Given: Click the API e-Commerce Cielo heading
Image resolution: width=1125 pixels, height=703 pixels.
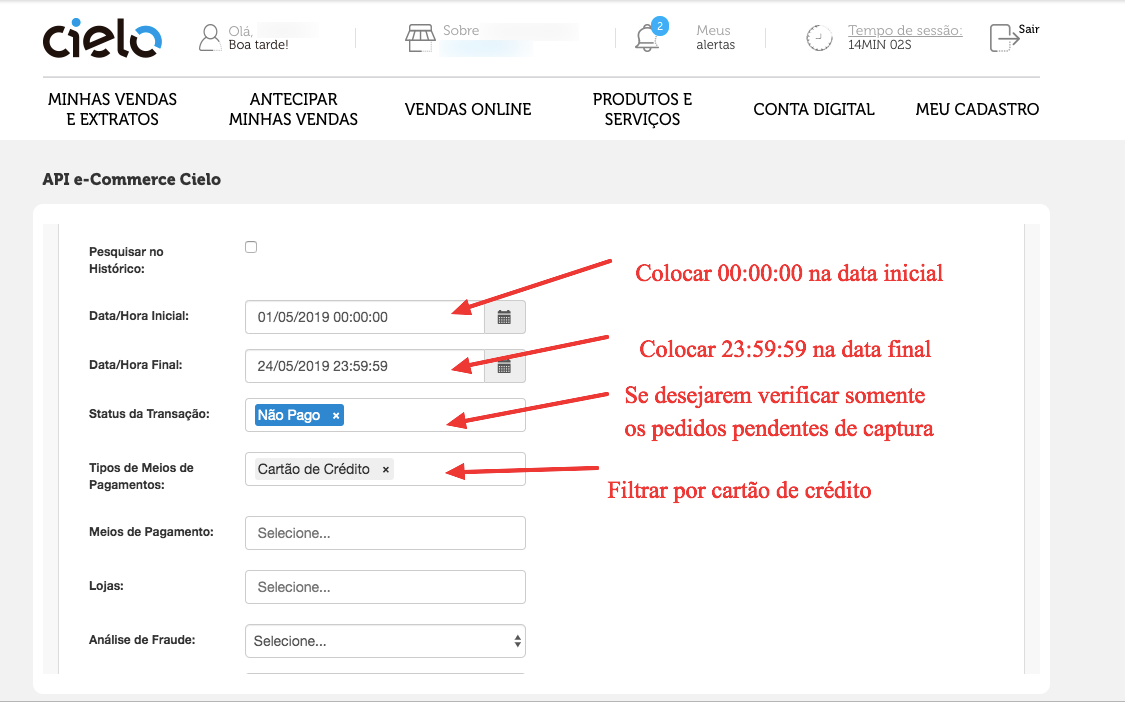Looking at the screenshot, I should (x=131, y=179).
